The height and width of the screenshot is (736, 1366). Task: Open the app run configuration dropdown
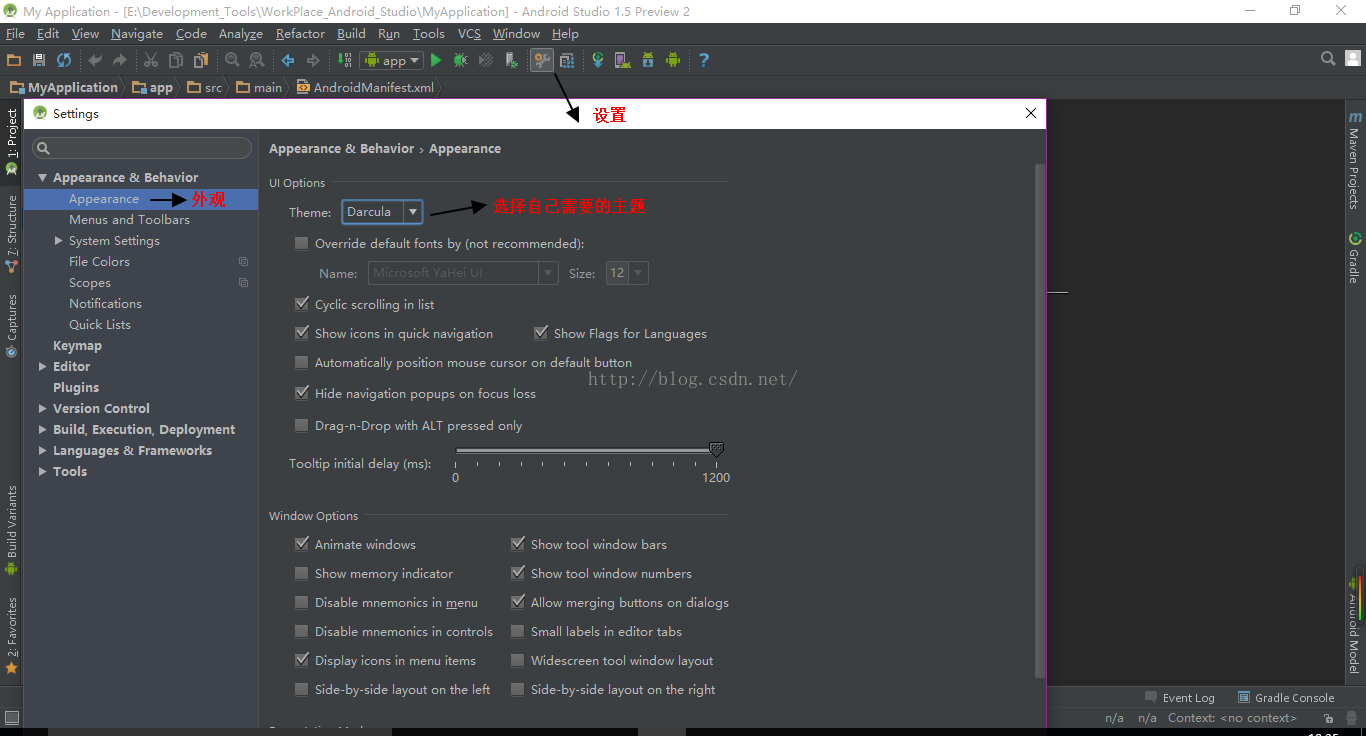coord(392,60)
